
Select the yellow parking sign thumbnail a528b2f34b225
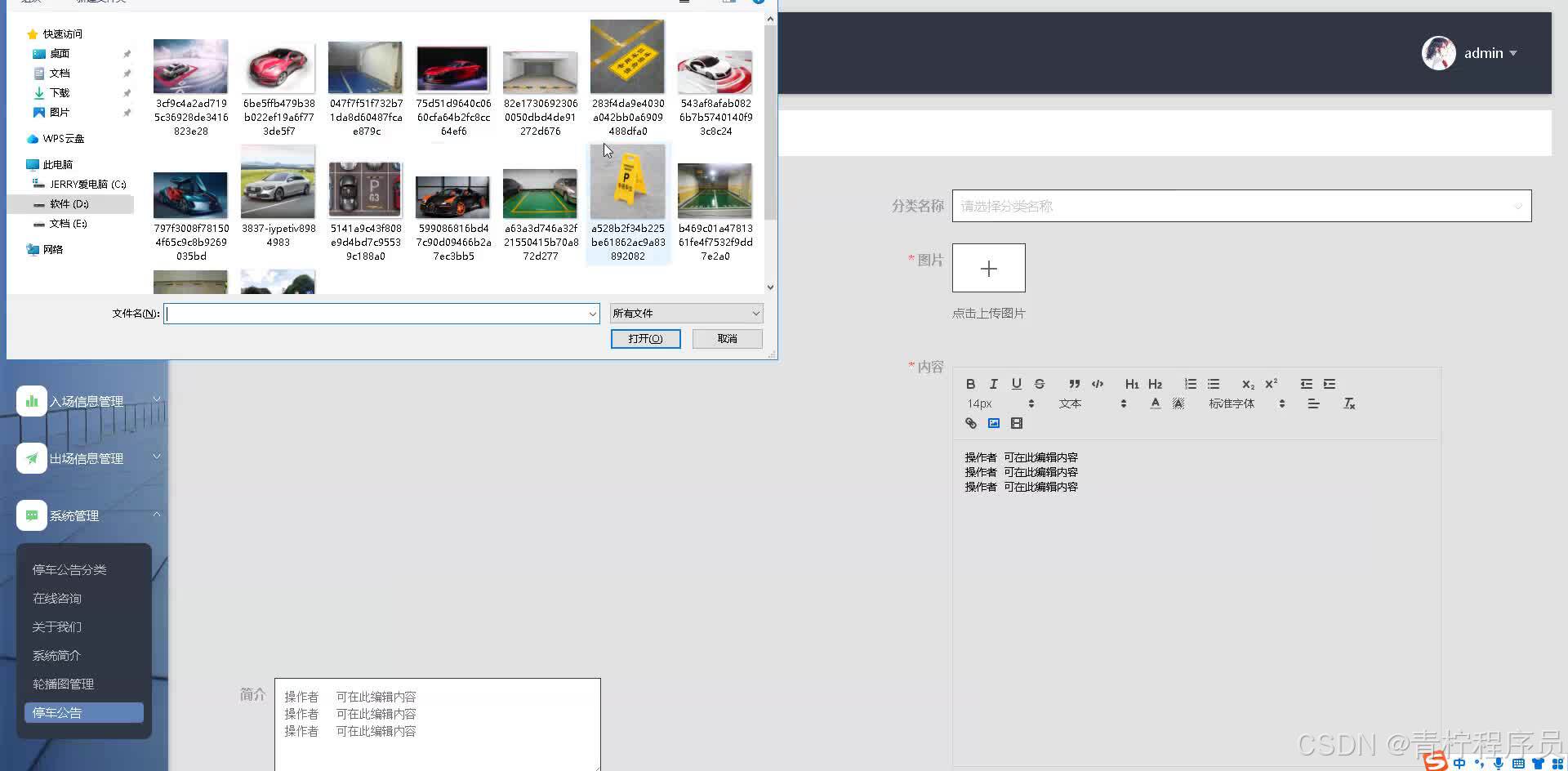pos(627,184)
